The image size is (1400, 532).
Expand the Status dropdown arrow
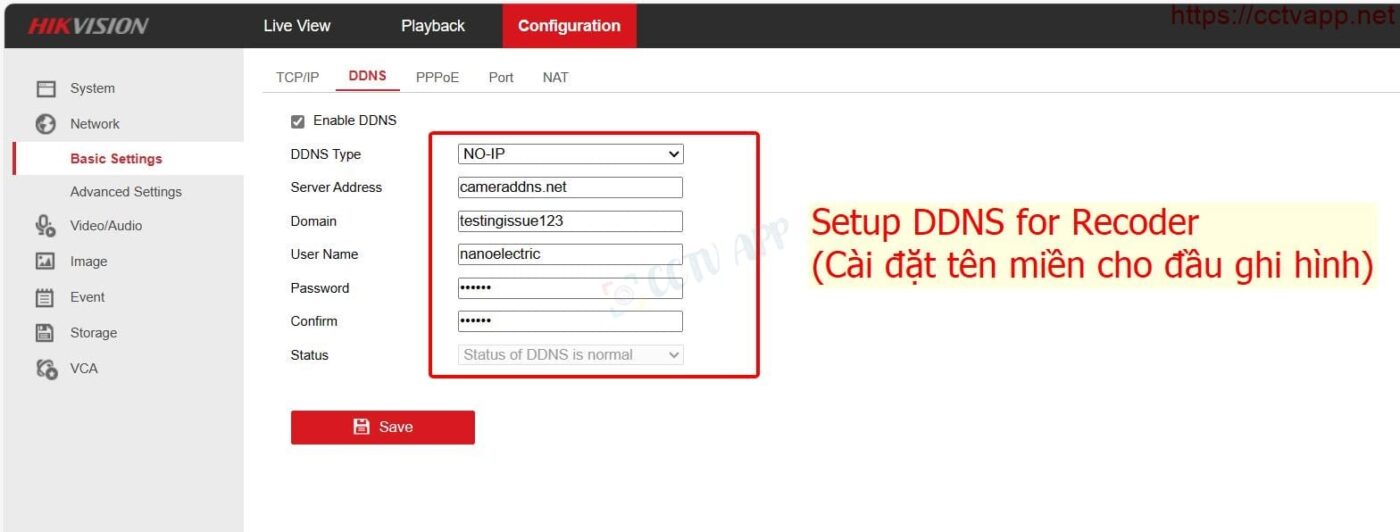tap(673, 355)
